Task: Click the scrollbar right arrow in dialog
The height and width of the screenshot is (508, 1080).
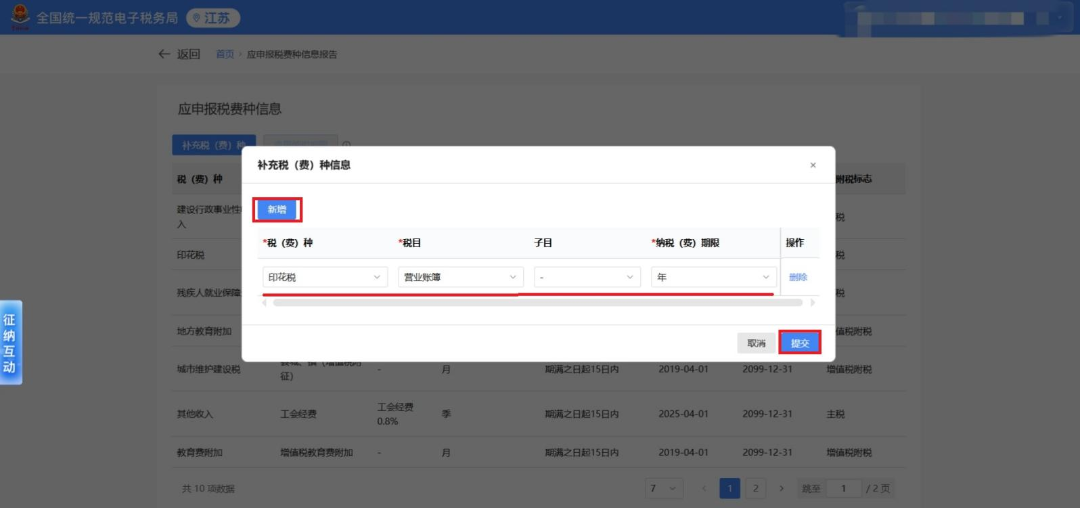Action: click(812, 302)
